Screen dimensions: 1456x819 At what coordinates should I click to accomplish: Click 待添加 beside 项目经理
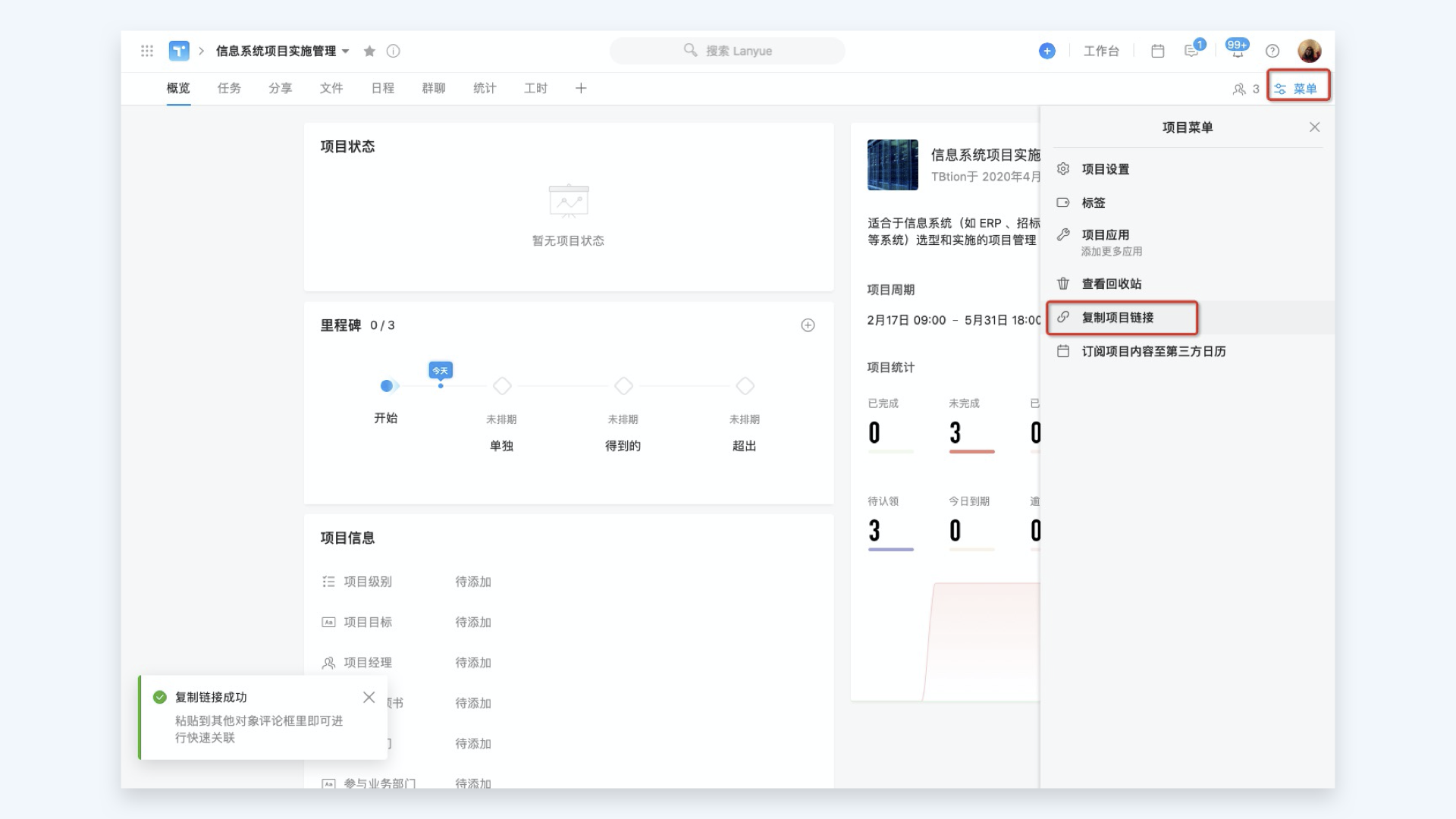[x=473, y=663]
